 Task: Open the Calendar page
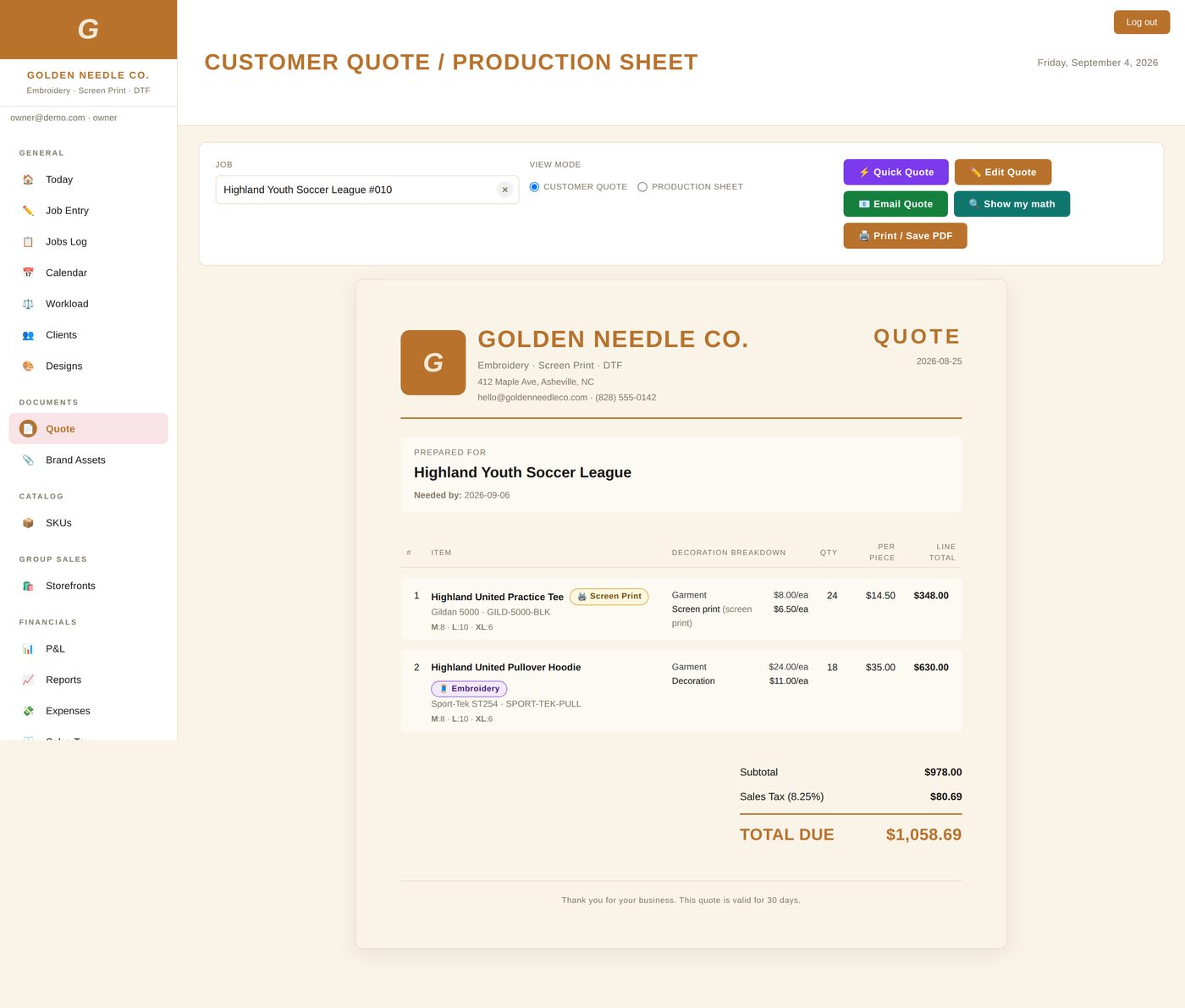tap(88, 273)
